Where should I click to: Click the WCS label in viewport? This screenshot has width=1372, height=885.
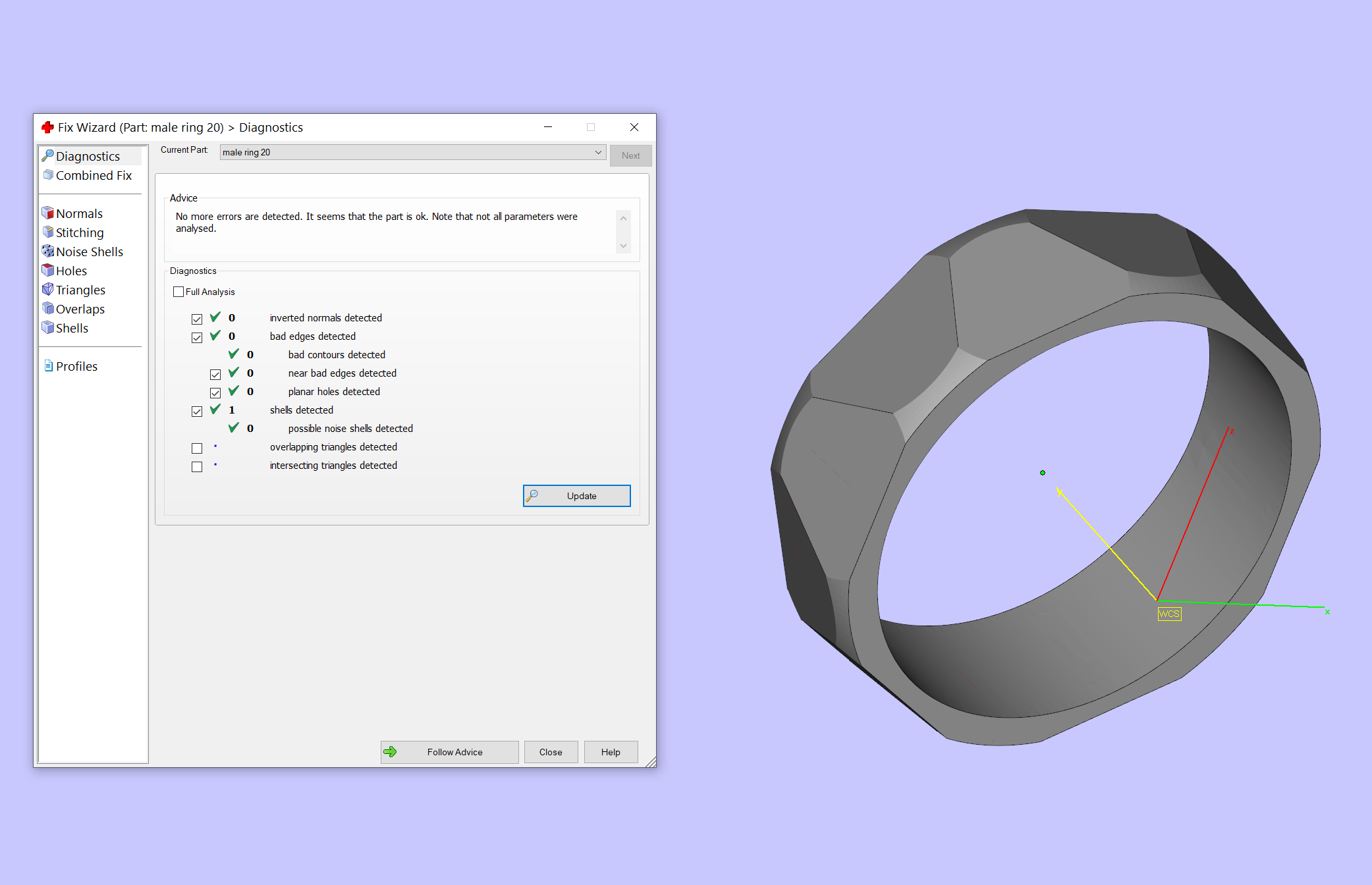coord(1169,614)
